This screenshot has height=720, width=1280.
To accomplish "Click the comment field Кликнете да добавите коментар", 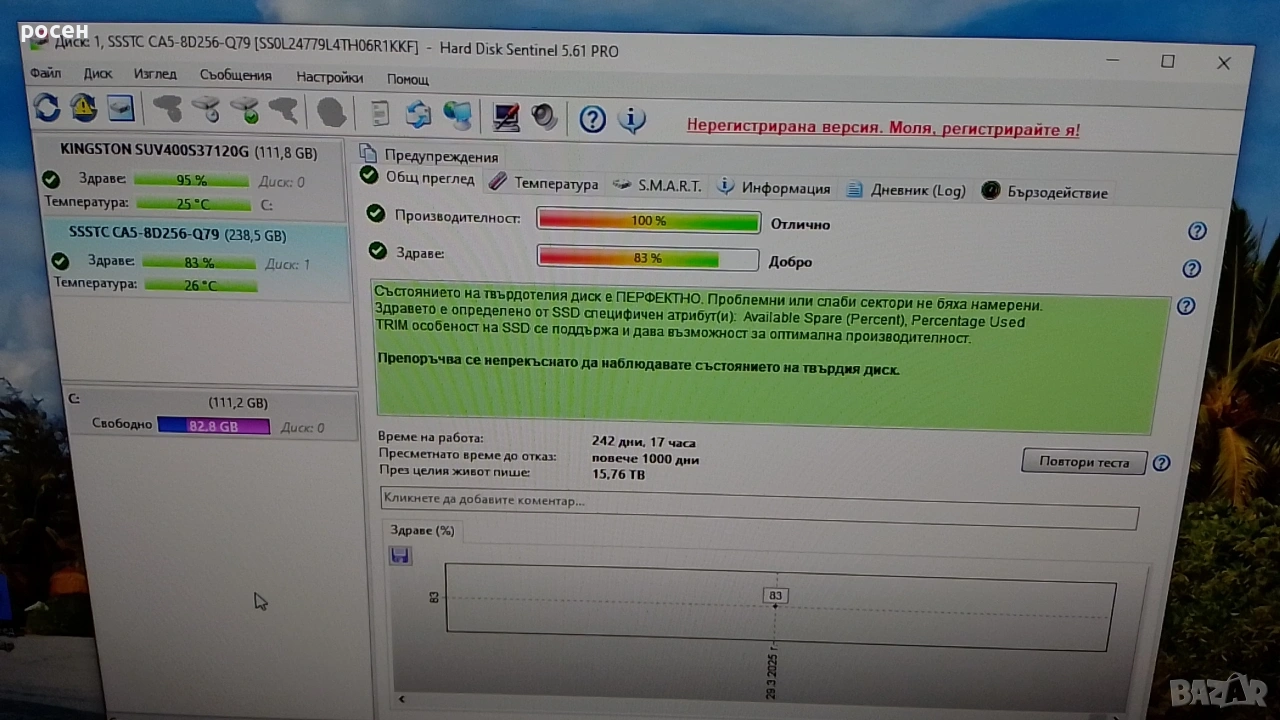I will [758, 501].
